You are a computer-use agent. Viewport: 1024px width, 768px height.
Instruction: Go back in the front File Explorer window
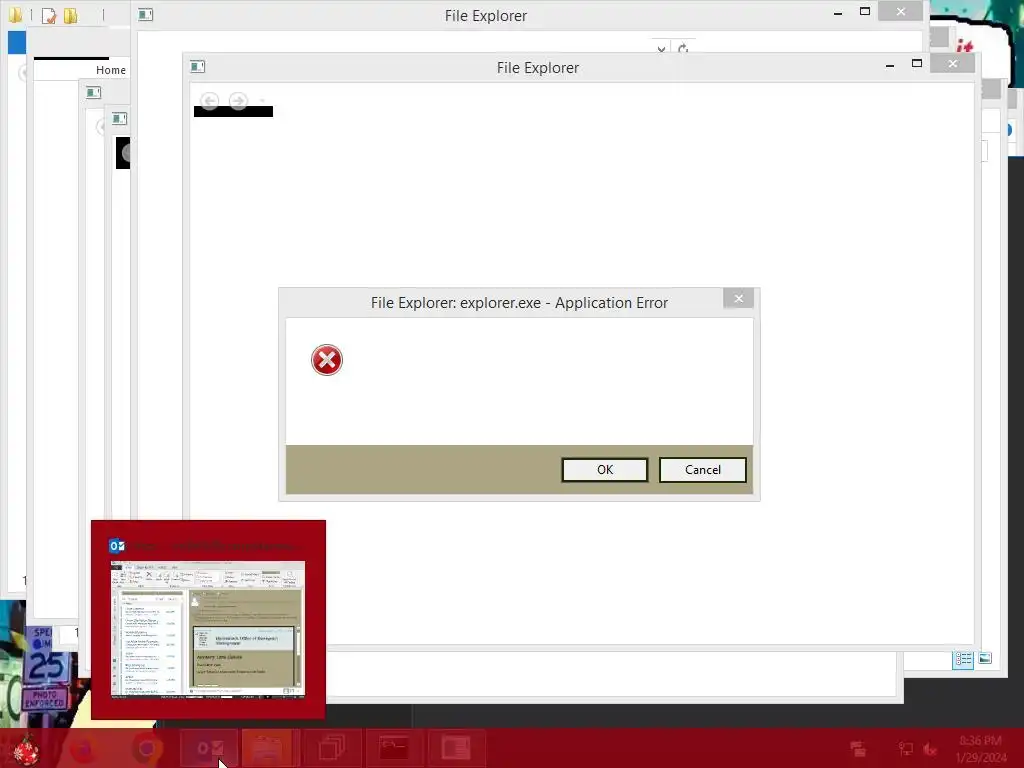210,101
